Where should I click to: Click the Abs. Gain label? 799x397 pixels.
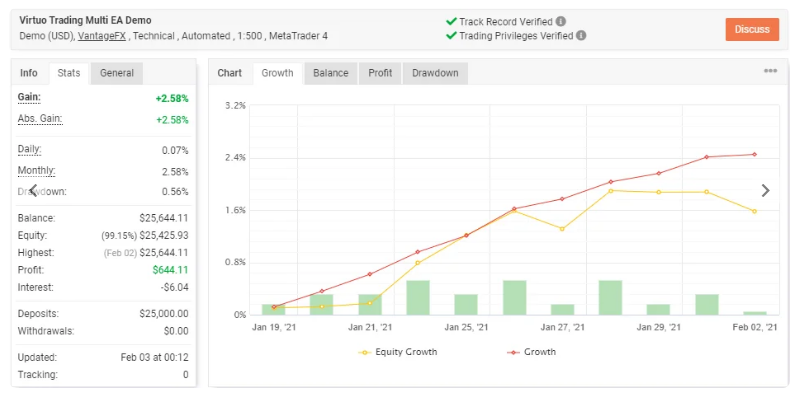(x=40, y=119)
